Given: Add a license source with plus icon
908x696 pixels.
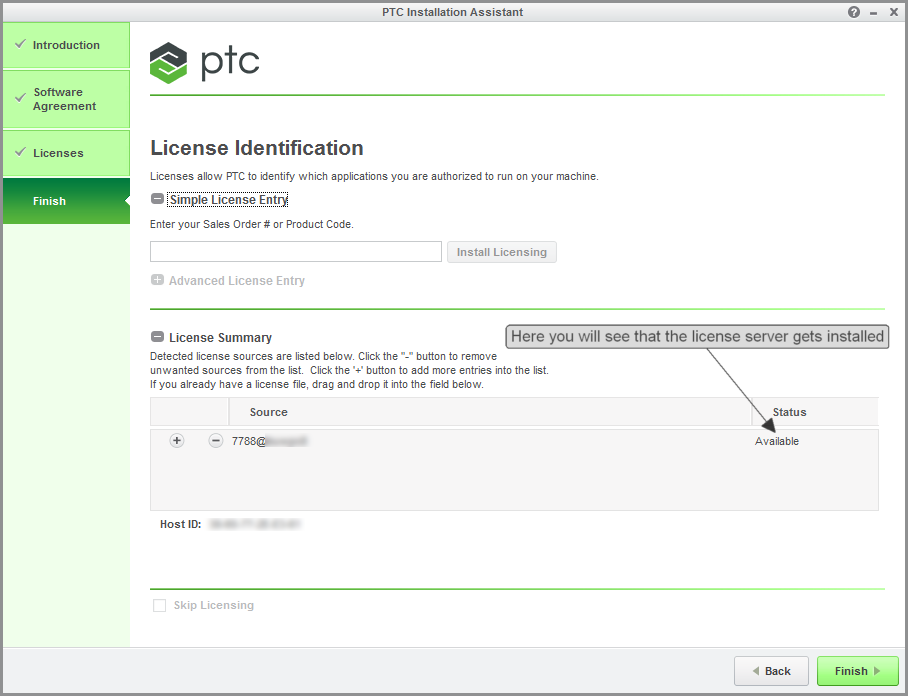Looking at the screenshot, I should 177,441.
